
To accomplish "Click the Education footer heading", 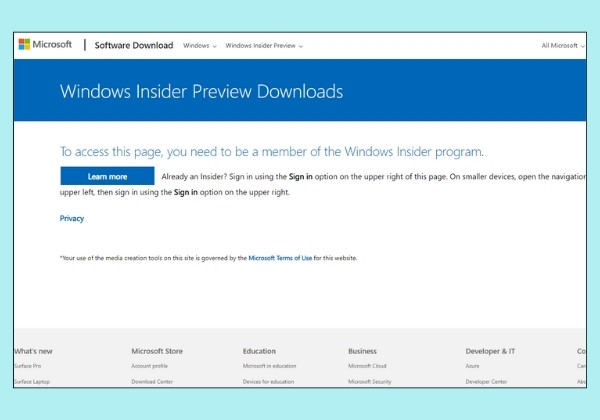I will tap(259, 351).
